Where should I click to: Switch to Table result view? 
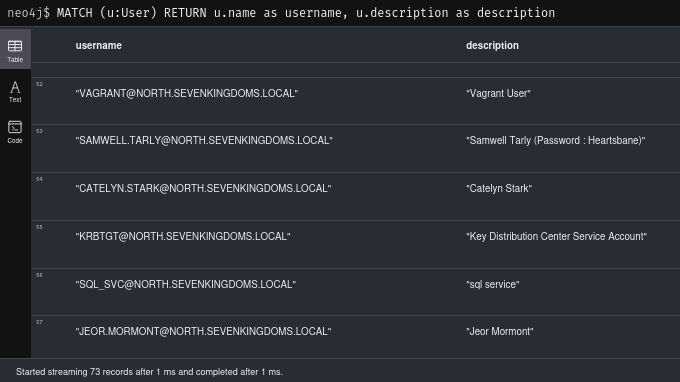click(15, 50)
